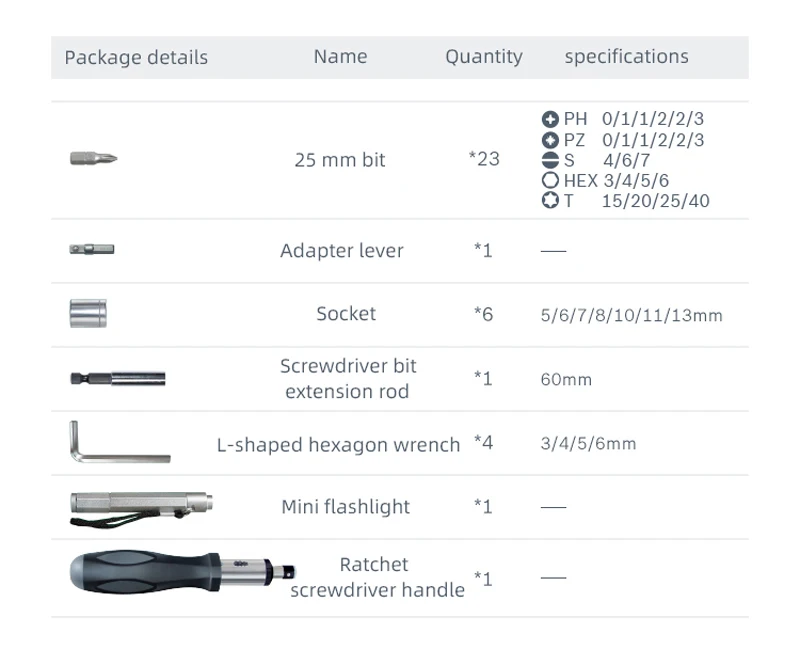Click the 60mm specification text

click(566, 380)
